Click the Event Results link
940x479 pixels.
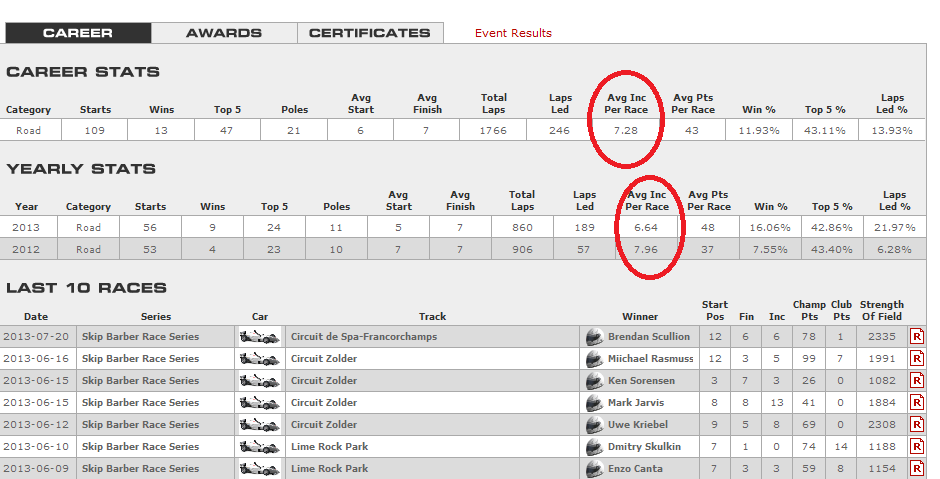click(x=513, y=33)
